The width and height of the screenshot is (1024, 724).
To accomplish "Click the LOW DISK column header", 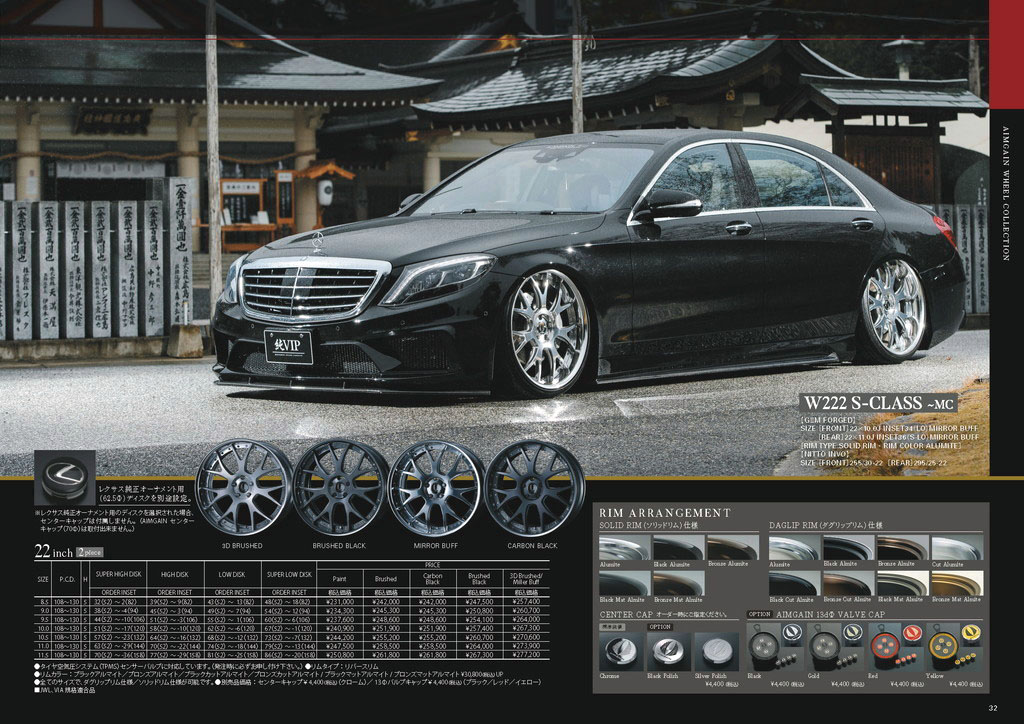I will point(232,574).
